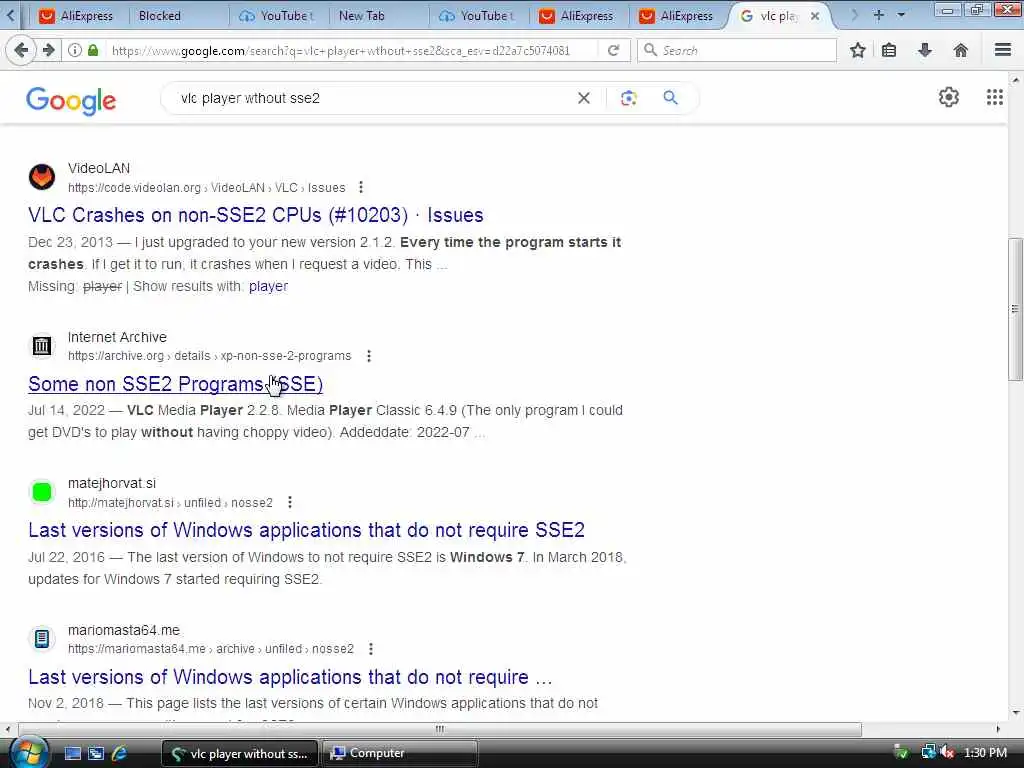
Task: Open the Windows Start orb
Action: pos(27,753)
